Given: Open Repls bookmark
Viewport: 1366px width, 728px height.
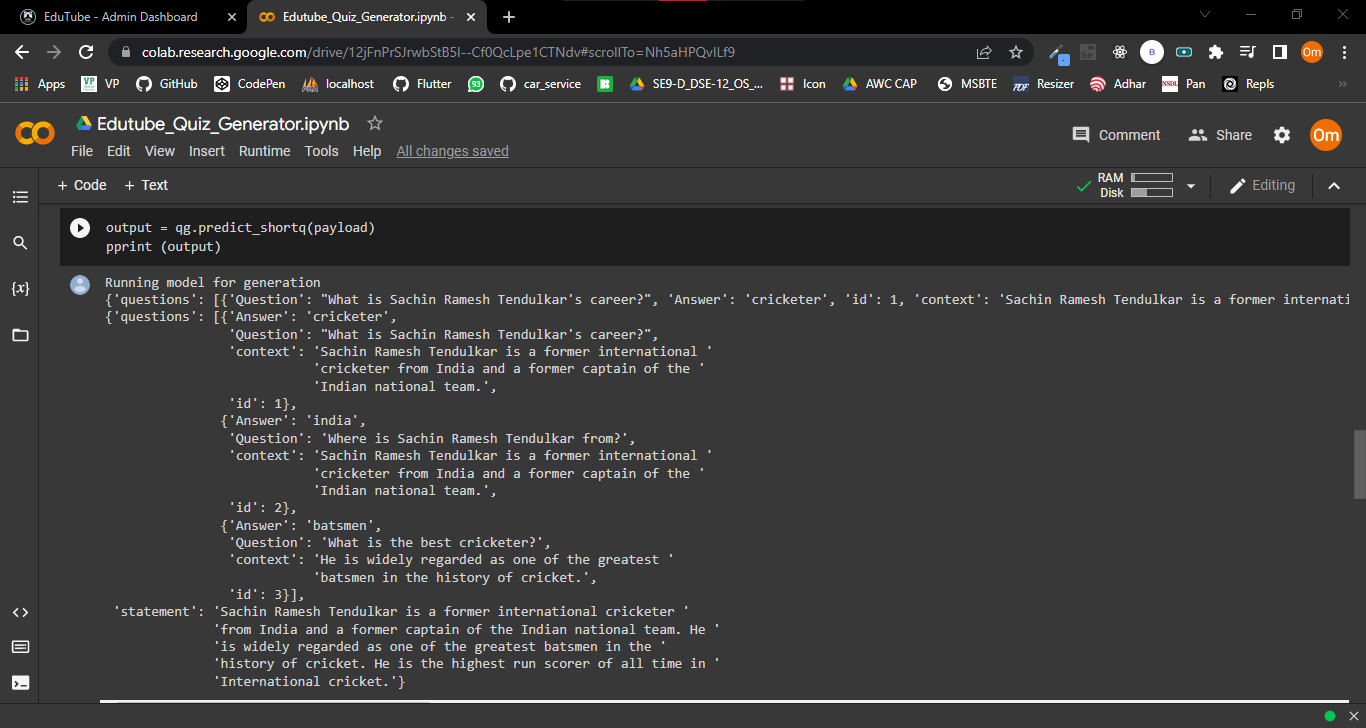Looking at the screenshot, I should (1248, 84).
